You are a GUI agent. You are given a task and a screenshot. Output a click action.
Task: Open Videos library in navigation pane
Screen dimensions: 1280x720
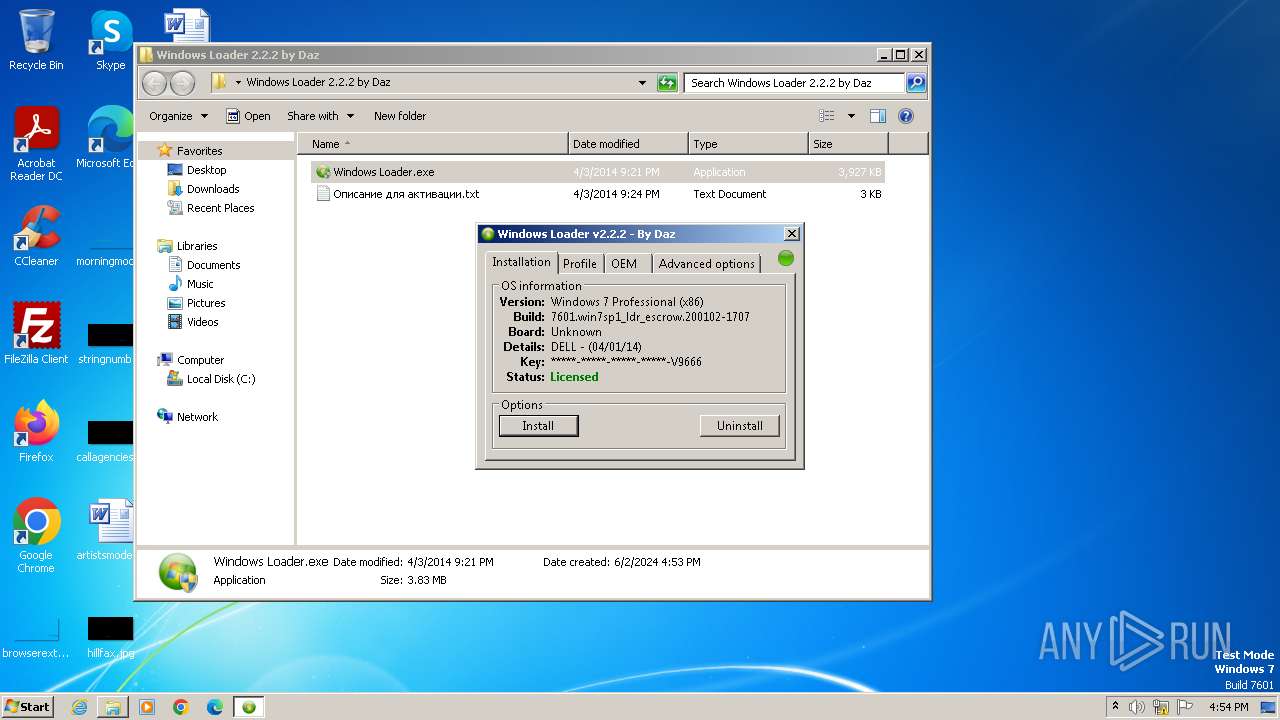coord(202,322)
